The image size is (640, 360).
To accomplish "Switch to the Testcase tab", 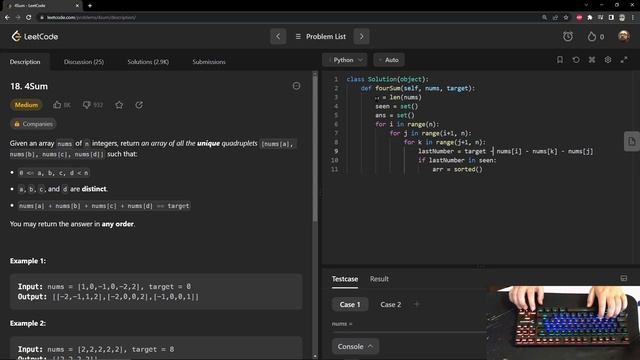I will click(345, 279).
